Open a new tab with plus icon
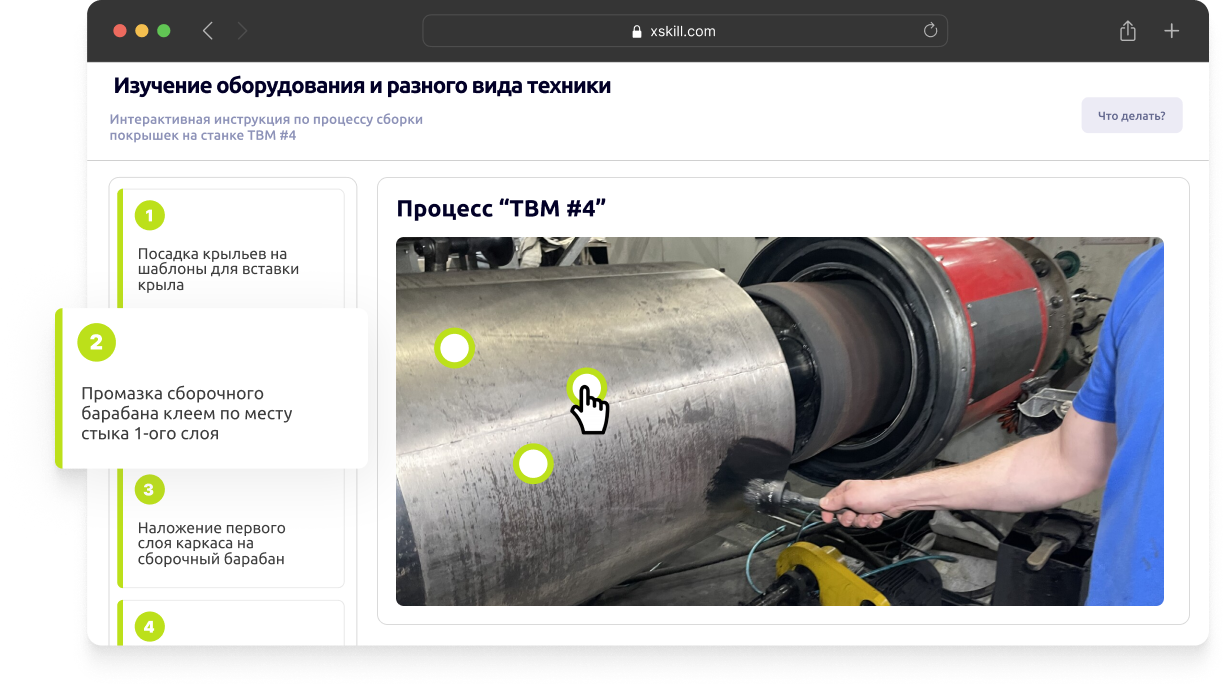This screenshot has width=1229, height=690. [1172, 31]
